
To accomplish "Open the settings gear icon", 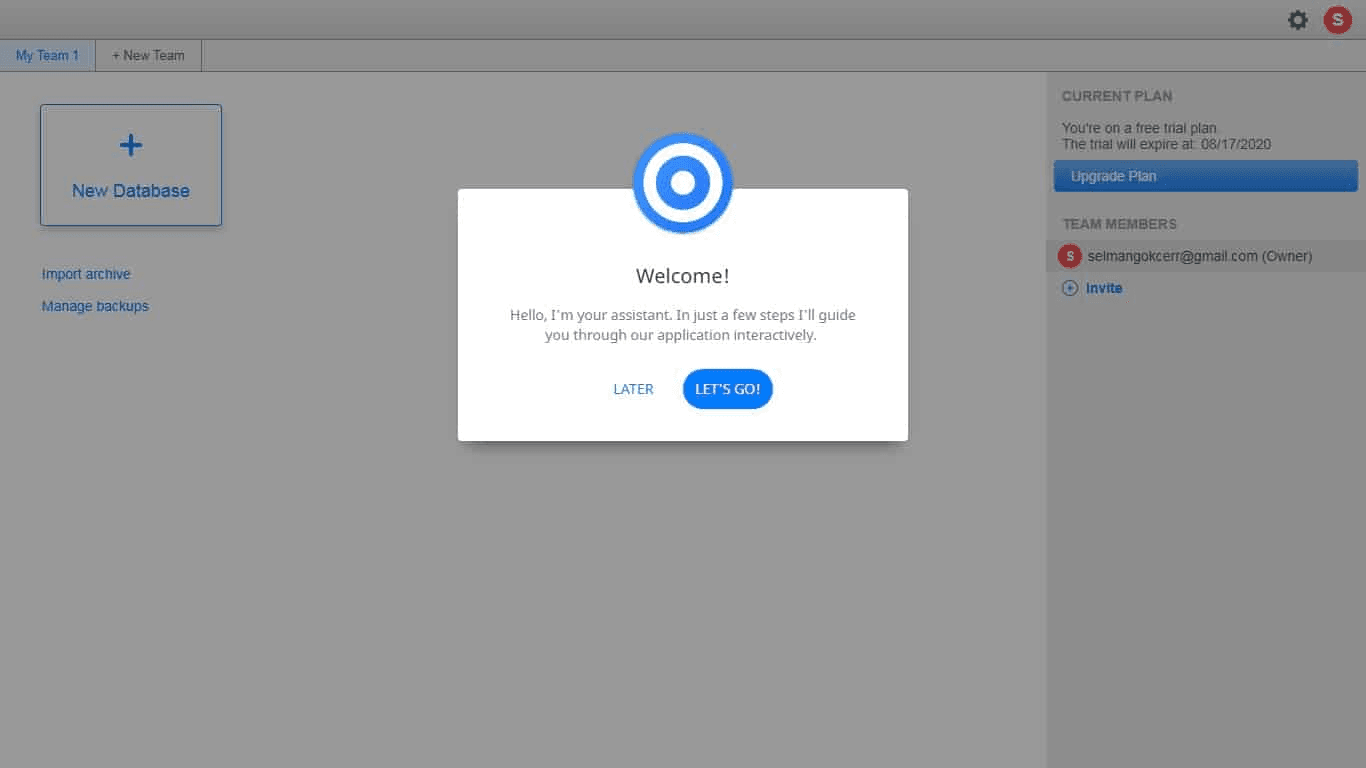I will click(1297, 20).
